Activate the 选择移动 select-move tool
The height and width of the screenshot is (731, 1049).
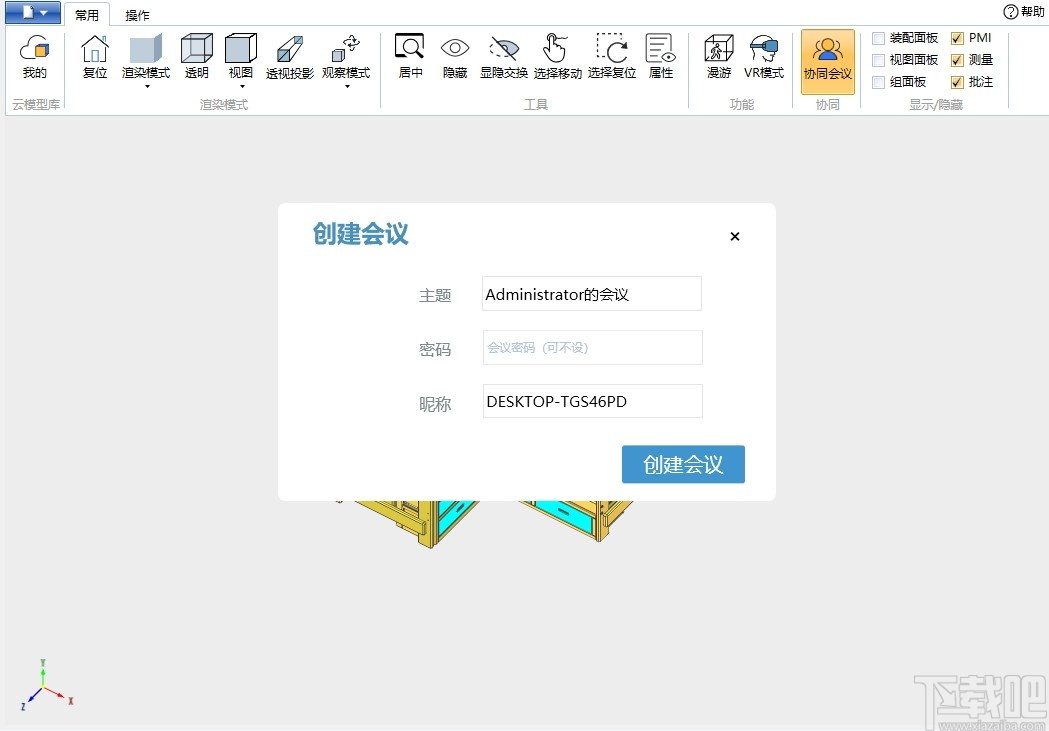pos(557,58)
